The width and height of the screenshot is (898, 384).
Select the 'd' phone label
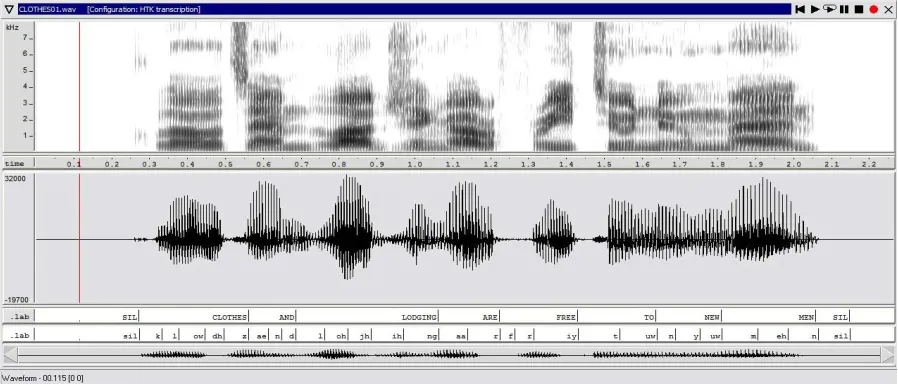pos(292,337)
